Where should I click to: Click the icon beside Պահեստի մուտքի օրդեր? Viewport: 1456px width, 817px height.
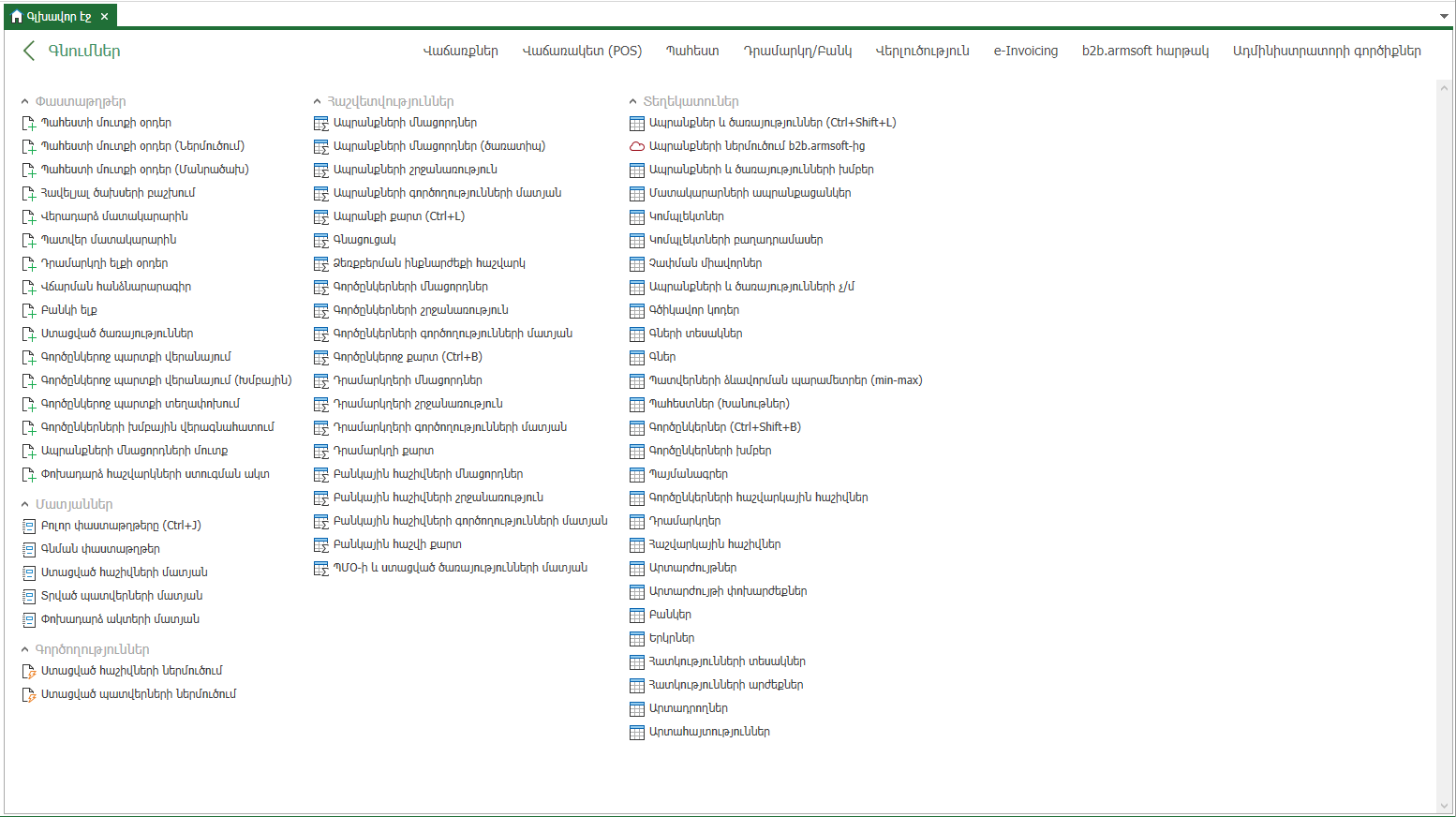[29, 123]
